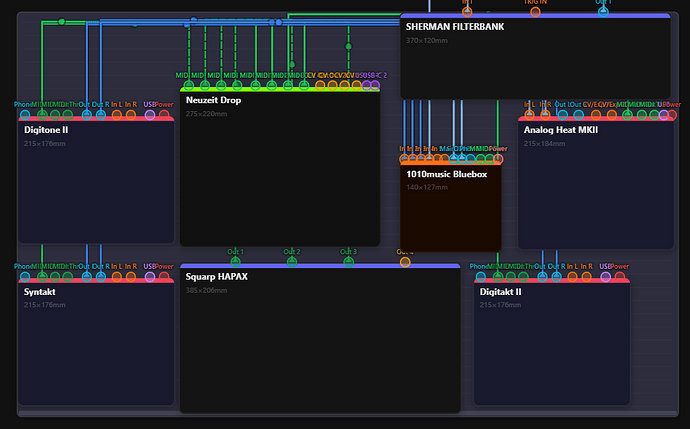Select the Neuzeit Drop device card
The height and width of the screenshot is (429, 690).
tap(280, 166)
